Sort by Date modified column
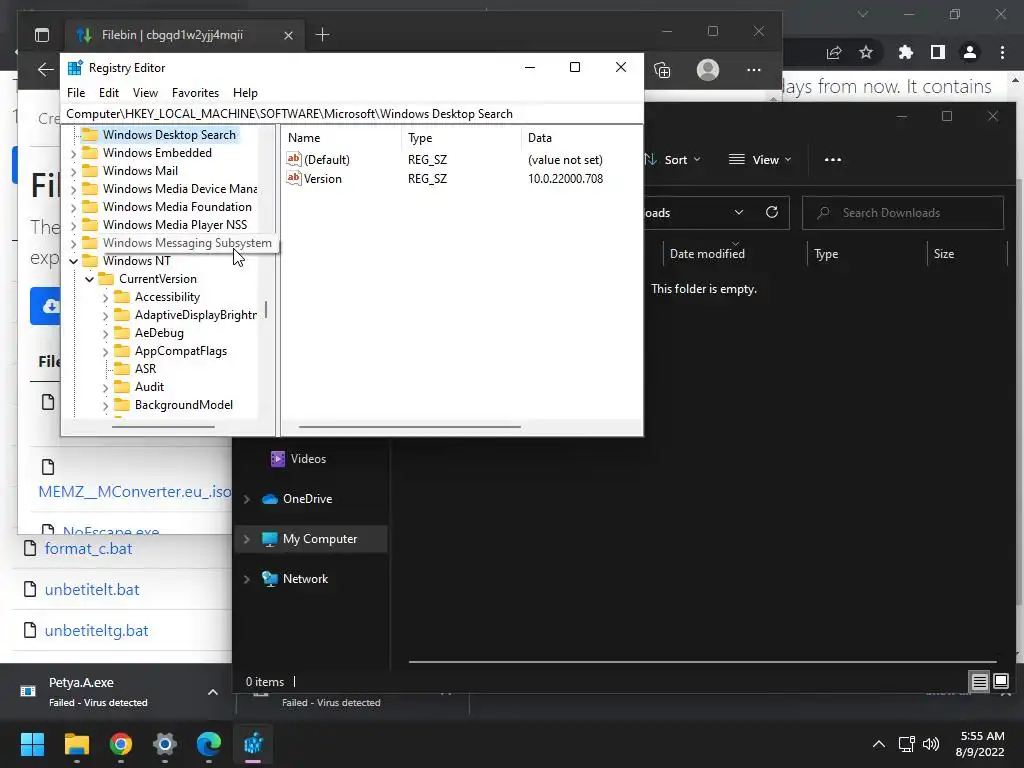This screenshot has height=768, width=1024. (x=707, y=253)
